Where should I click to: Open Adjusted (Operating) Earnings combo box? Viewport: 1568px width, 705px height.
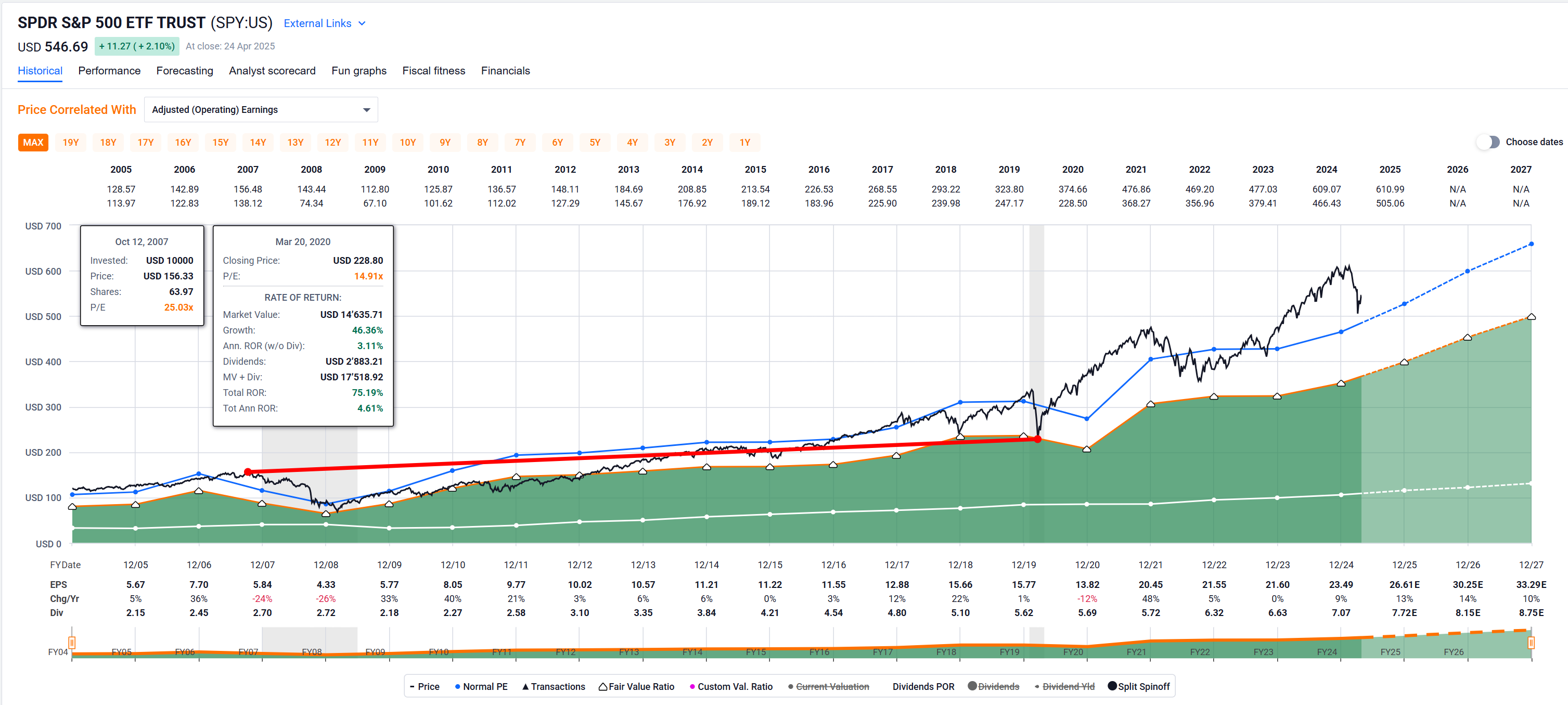coord(261,110)
